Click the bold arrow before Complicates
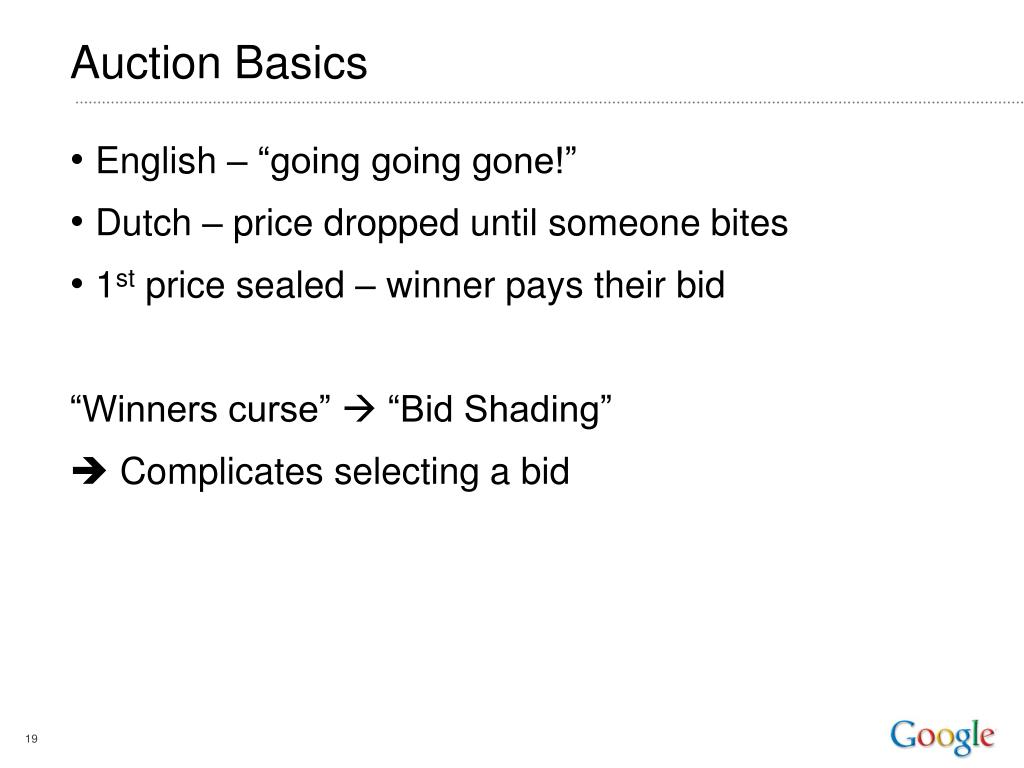This screenshot has height=768, width=1024. click(x=89, y=471)
